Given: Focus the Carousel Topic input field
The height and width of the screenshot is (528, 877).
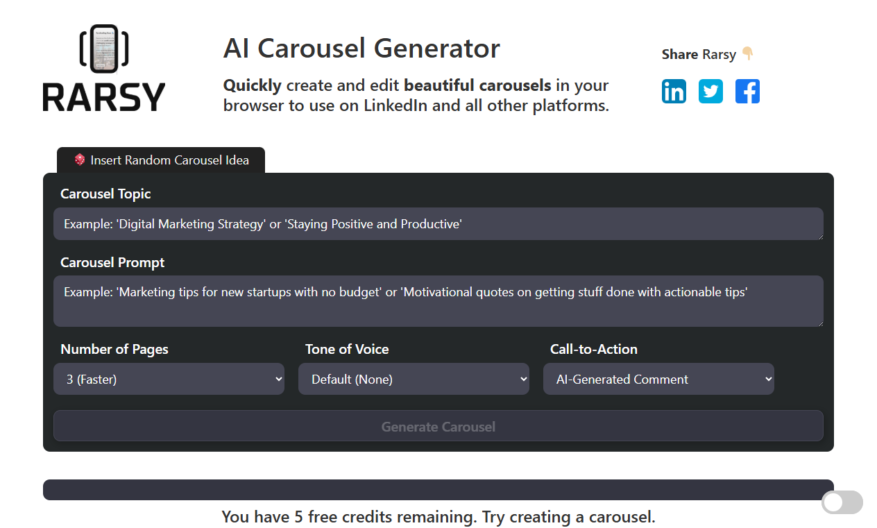Looking at the screenshot, I should pos(438,224).
